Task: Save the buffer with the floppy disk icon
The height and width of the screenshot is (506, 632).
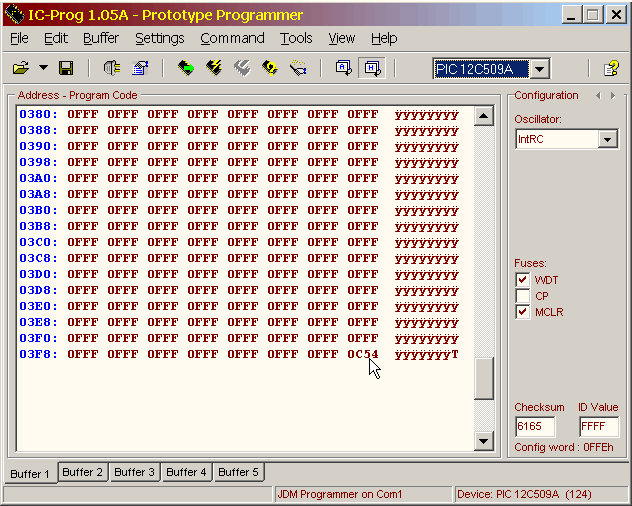Action: pyautogui.click(x=66, y=68)
